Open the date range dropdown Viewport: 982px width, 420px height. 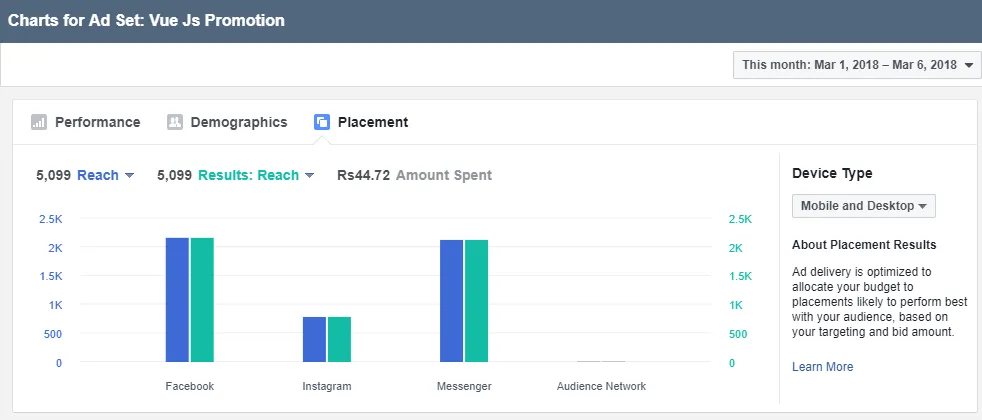855,65
